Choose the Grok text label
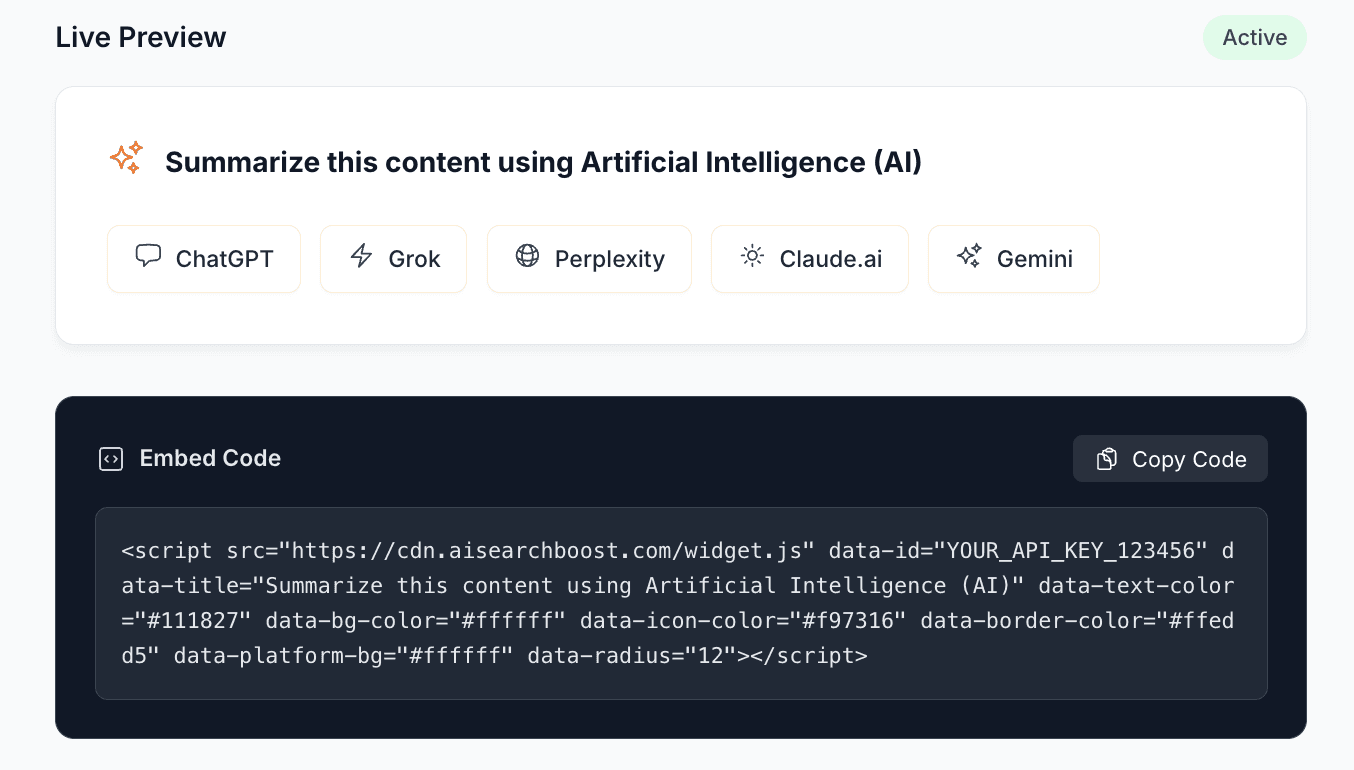This screenshot has width=1354, height=770. point(414,259)
